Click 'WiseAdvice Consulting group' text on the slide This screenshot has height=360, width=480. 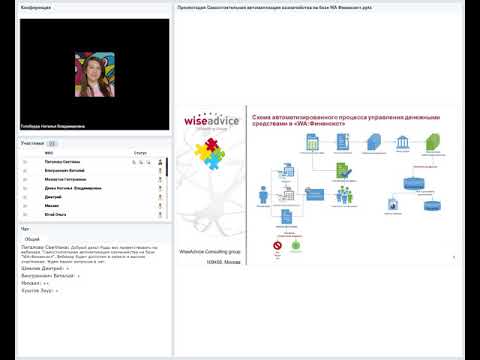click(x=210, y=252)
